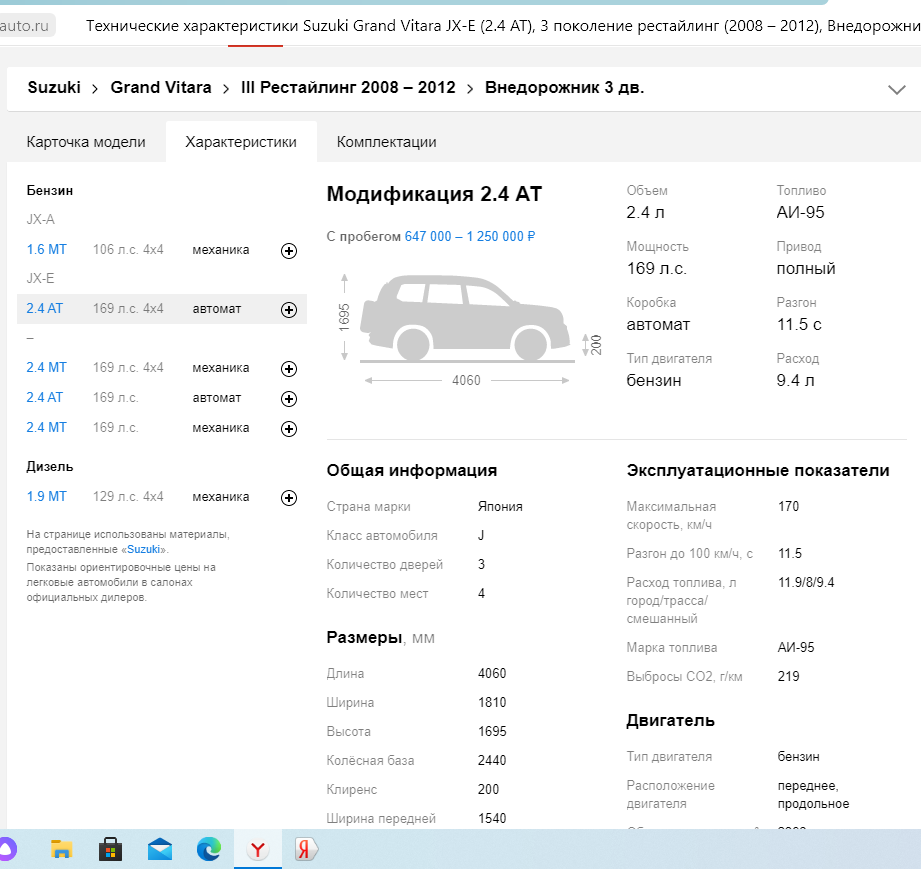
Task: Click plus icon for 2.4 AT 169 л.с. automatic without 4x4
Action: coord(288,399)
